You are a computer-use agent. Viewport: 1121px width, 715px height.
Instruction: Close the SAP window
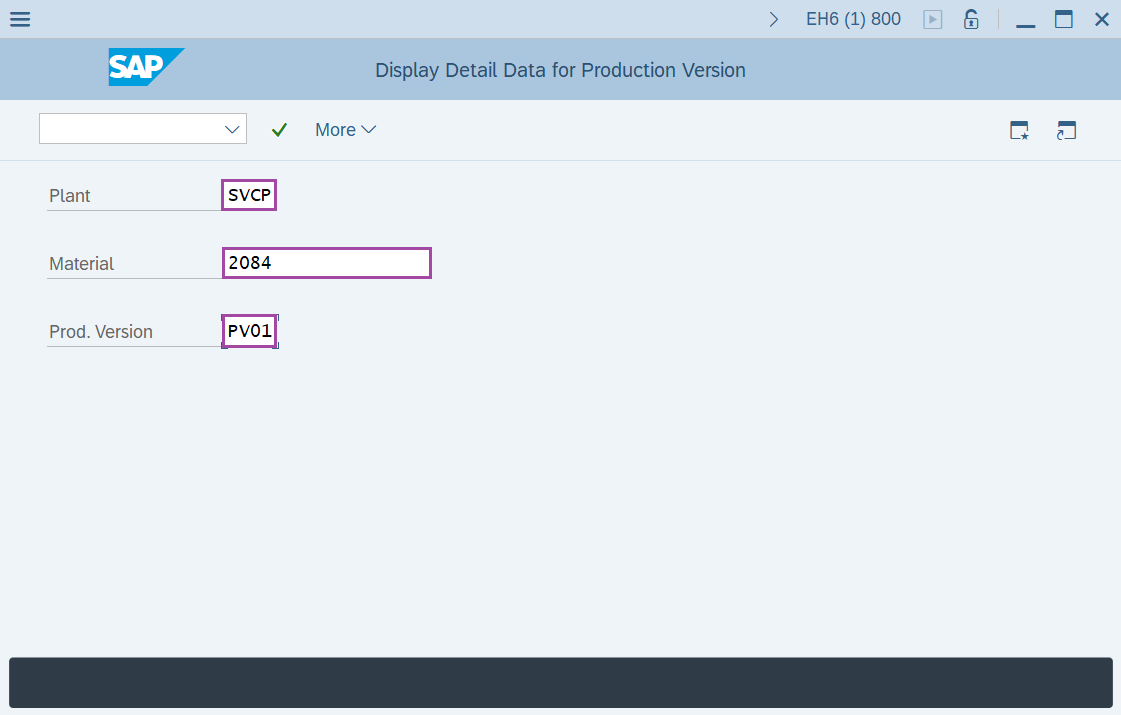[1101, 19]
